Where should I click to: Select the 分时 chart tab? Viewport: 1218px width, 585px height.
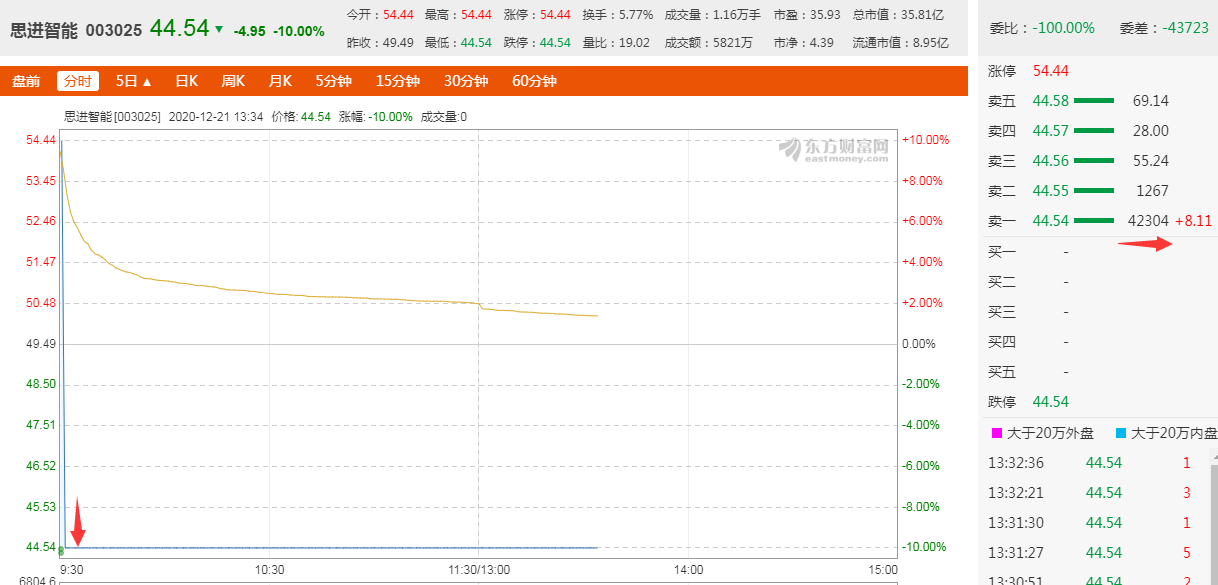pyautogui.click(x=77, y=81)
